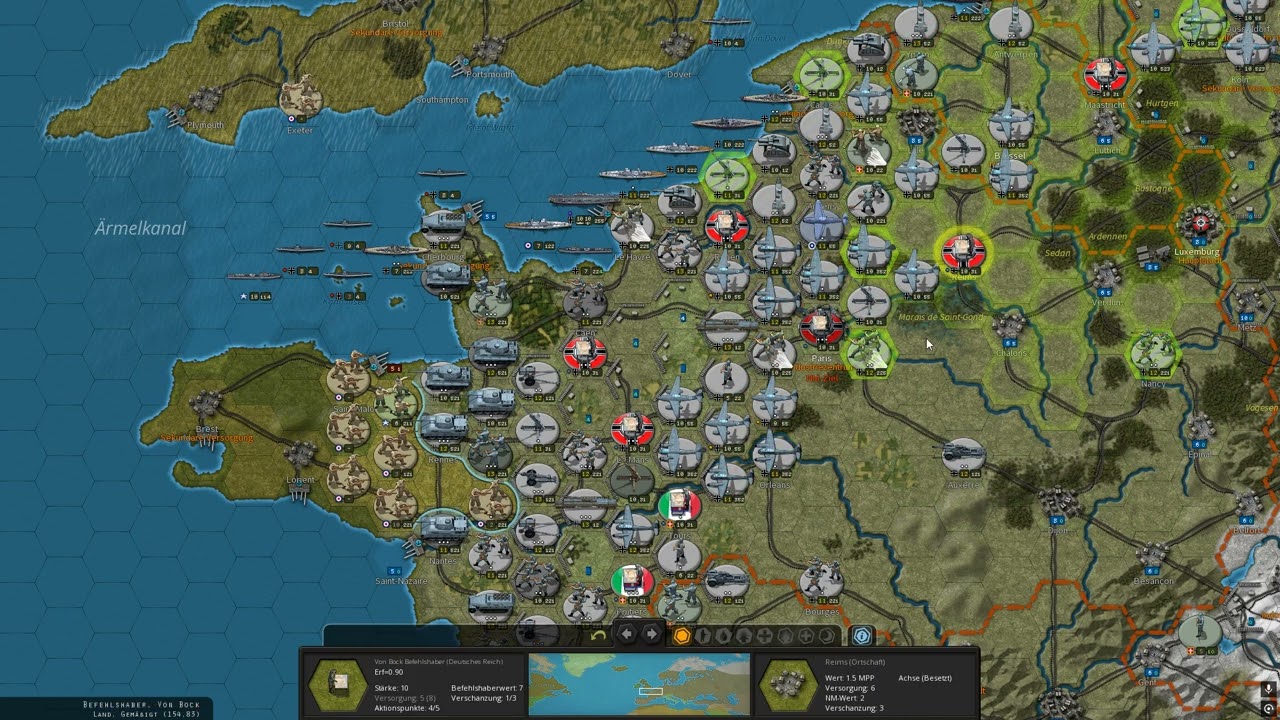
Task: Click the Southampton map label
Action: pos(442,100)
